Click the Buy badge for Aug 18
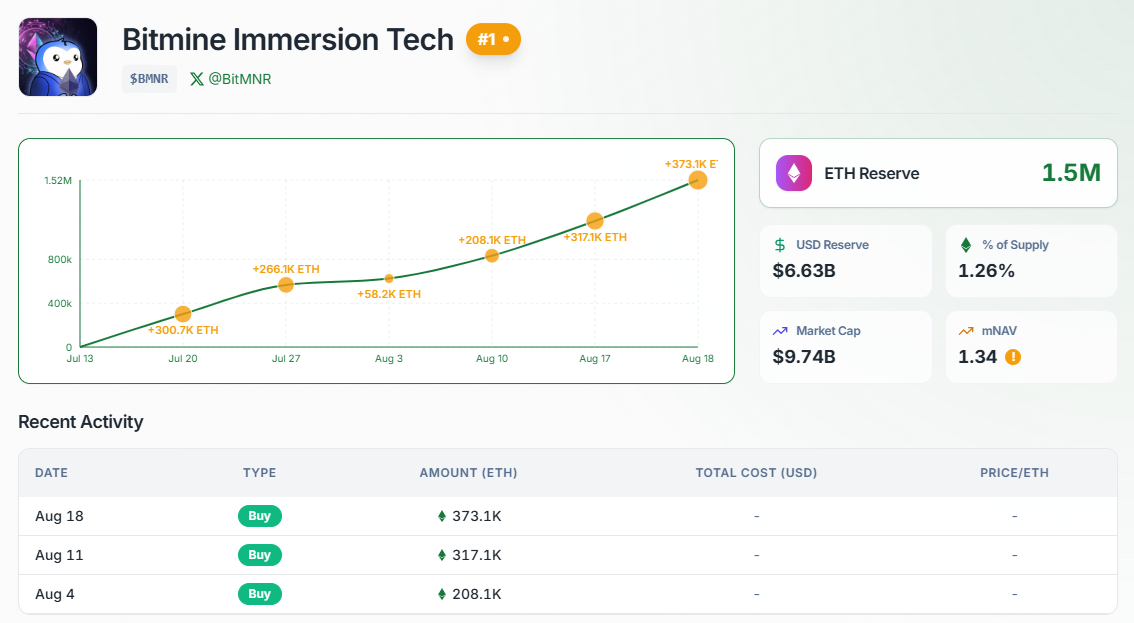Screen dimensions: 1134x623 (x=260, y=516)
